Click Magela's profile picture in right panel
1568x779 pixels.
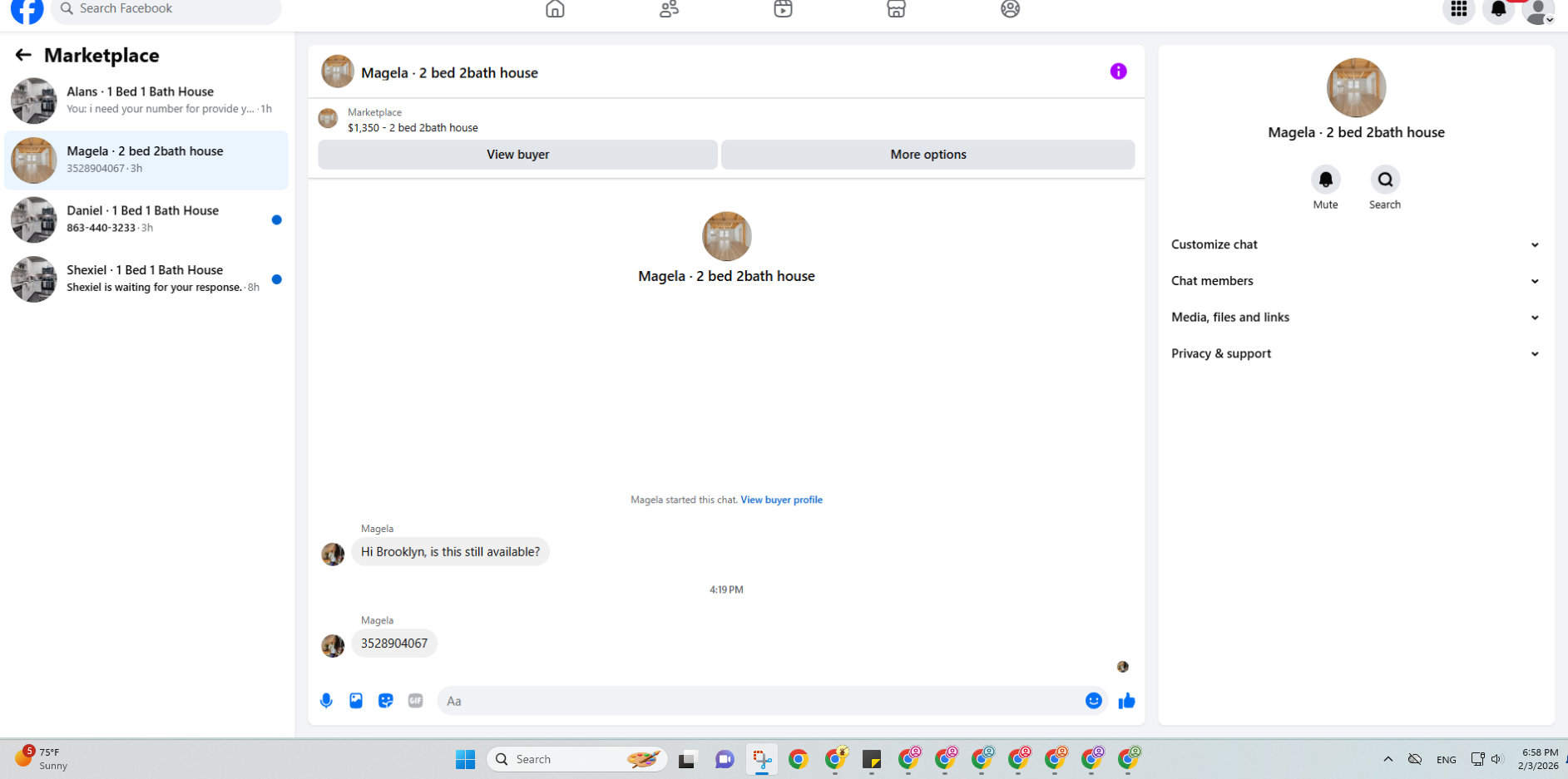tap(1356, 87)
